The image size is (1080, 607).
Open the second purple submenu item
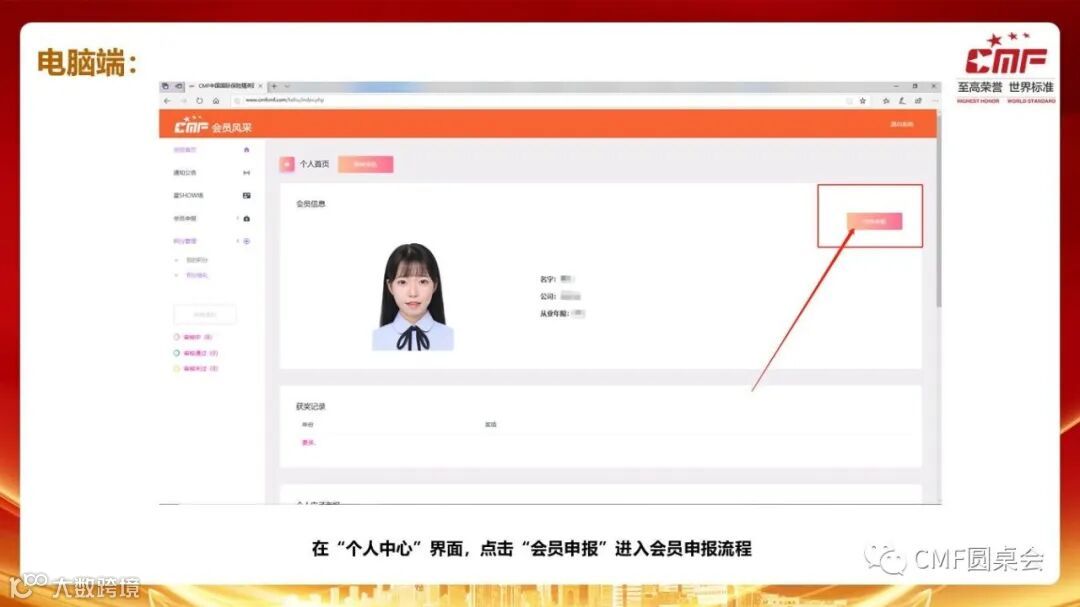(196, 275)
